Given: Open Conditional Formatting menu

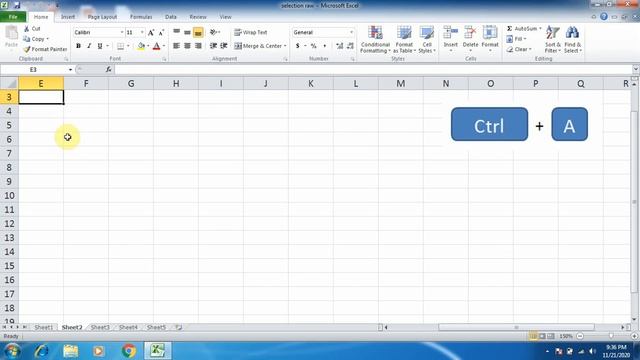Looking at the screenshot, I should click(375, 39).
